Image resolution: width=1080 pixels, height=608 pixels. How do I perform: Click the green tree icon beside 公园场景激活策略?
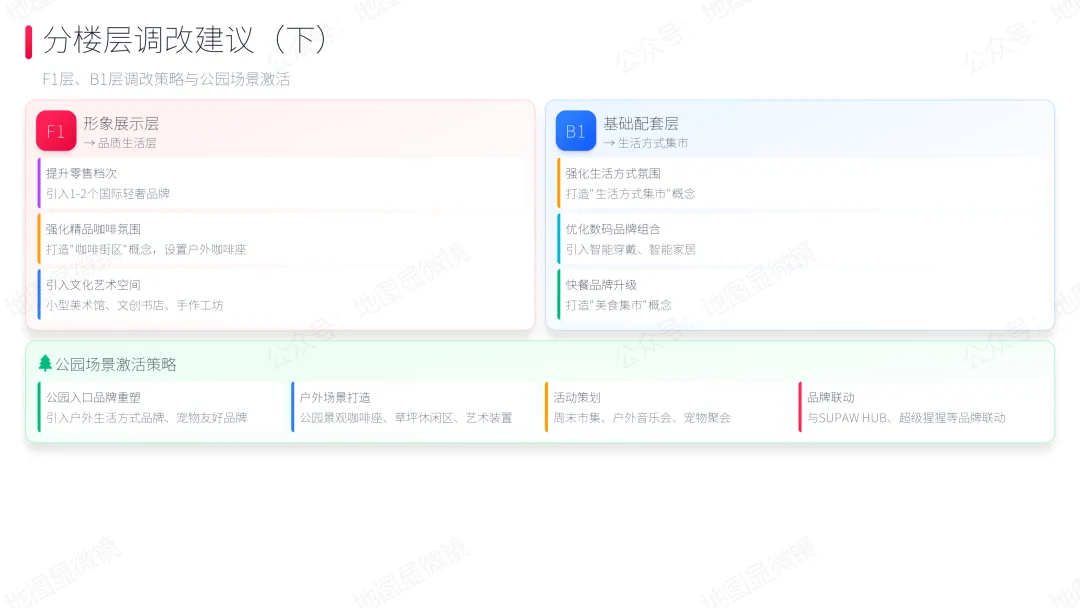(45, 364)
